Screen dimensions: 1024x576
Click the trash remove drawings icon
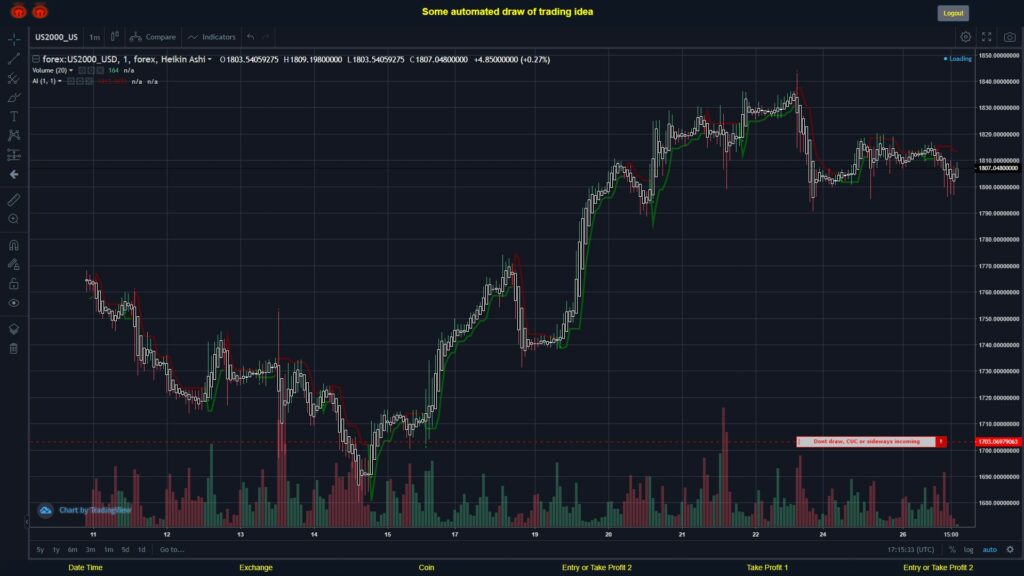pyautogui.click(x=14, y=348)
